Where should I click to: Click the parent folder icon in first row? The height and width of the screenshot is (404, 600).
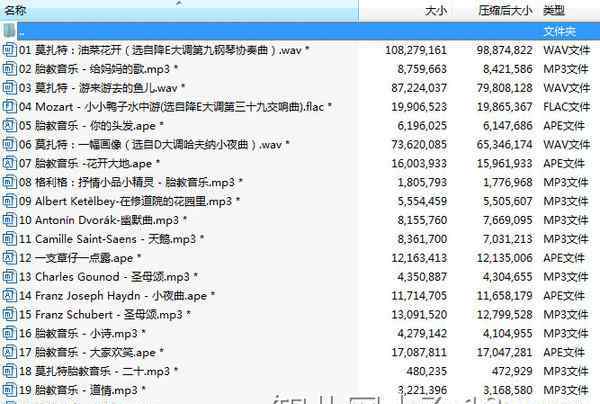pyautogui.click(x=10, y=30)
